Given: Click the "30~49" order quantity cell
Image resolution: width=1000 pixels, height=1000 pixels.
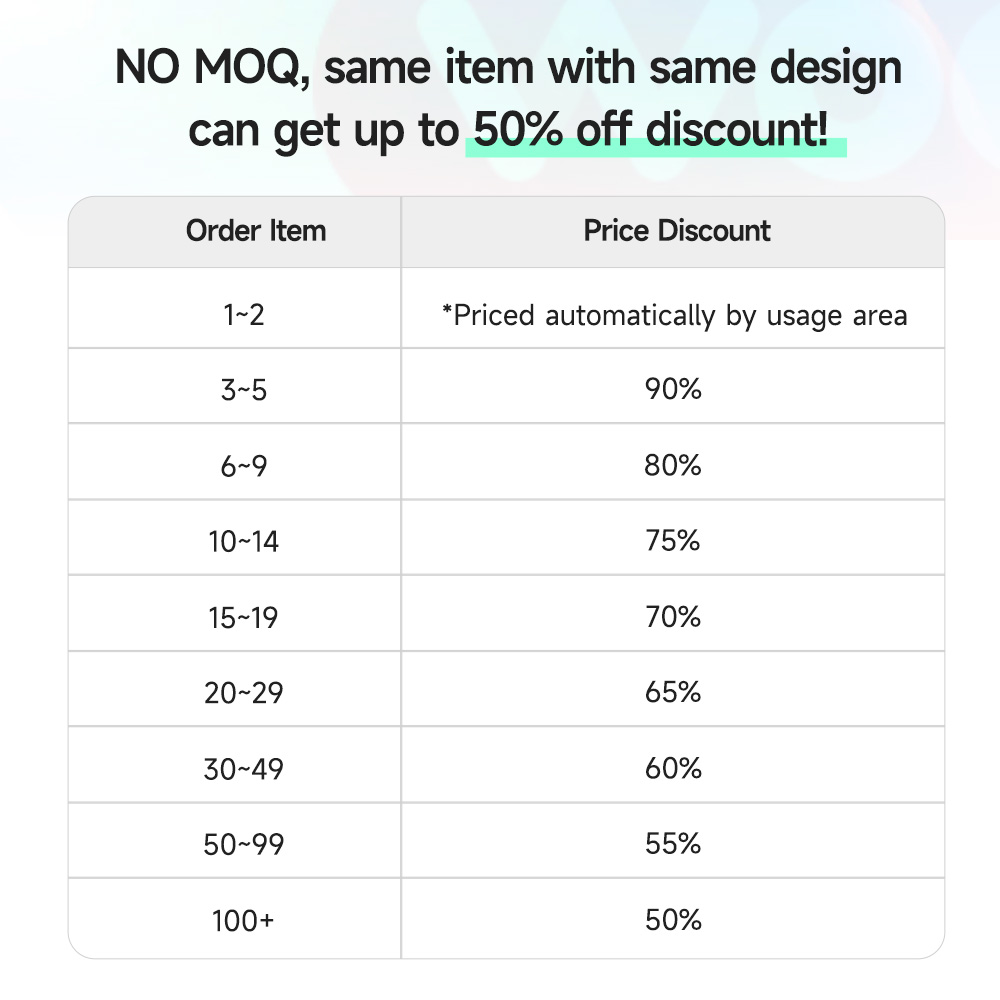Looking at the screenshot, I should 243,769.
